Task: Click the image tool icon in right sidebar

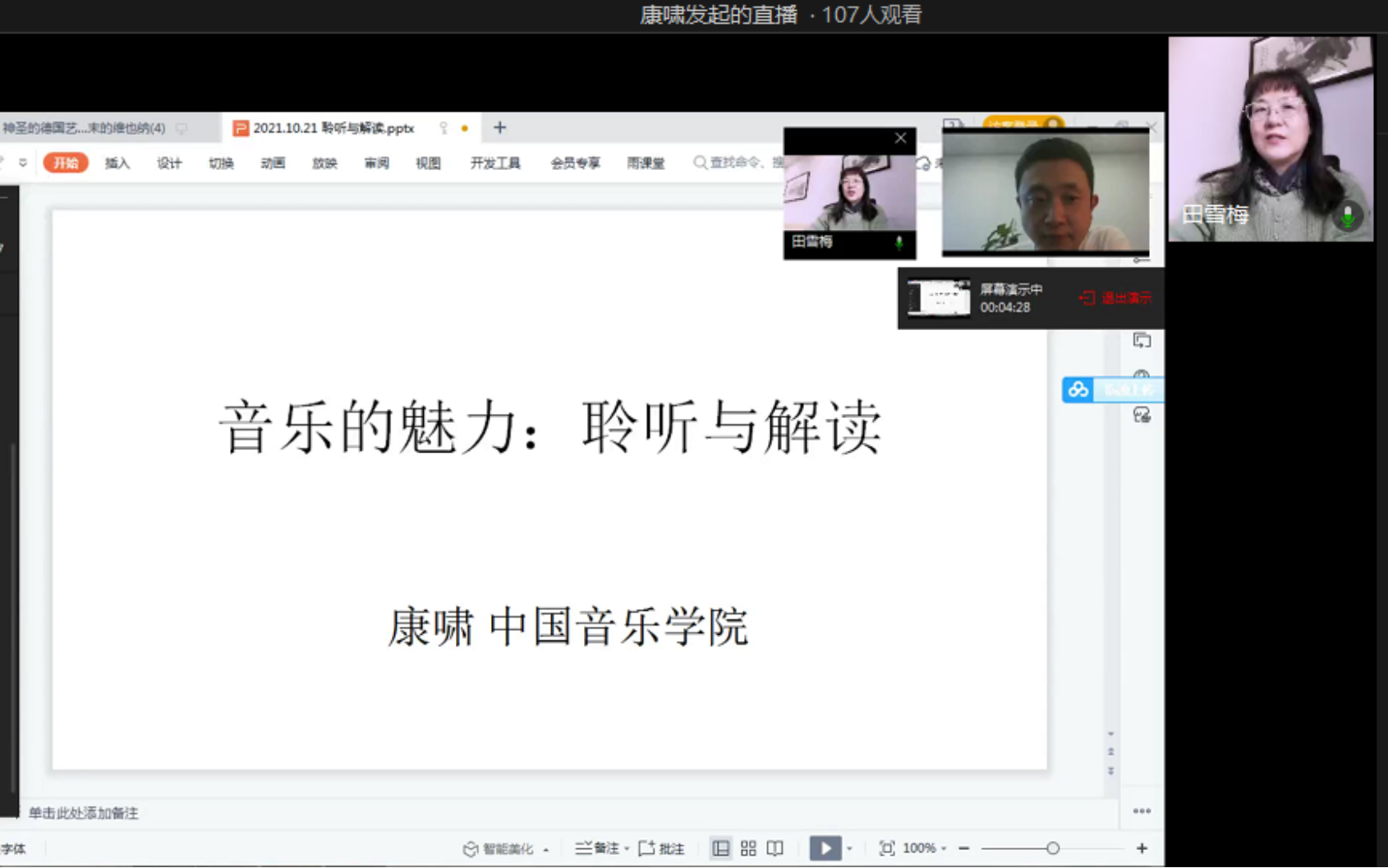Action: pos(1142,415)
